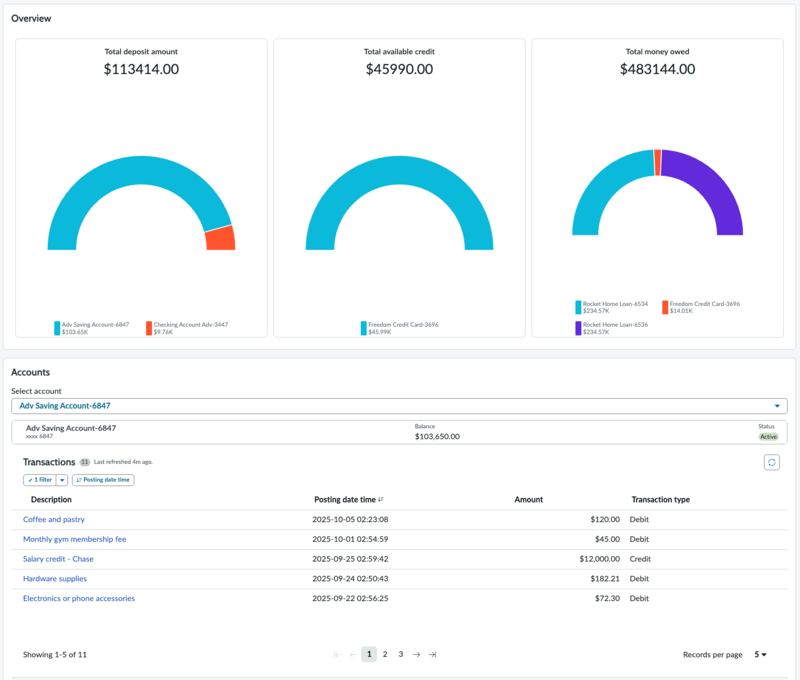The image size is (800, 680).
Task: Click Checking Account Adv-3447 legend swatch
Action: (149, 328)
